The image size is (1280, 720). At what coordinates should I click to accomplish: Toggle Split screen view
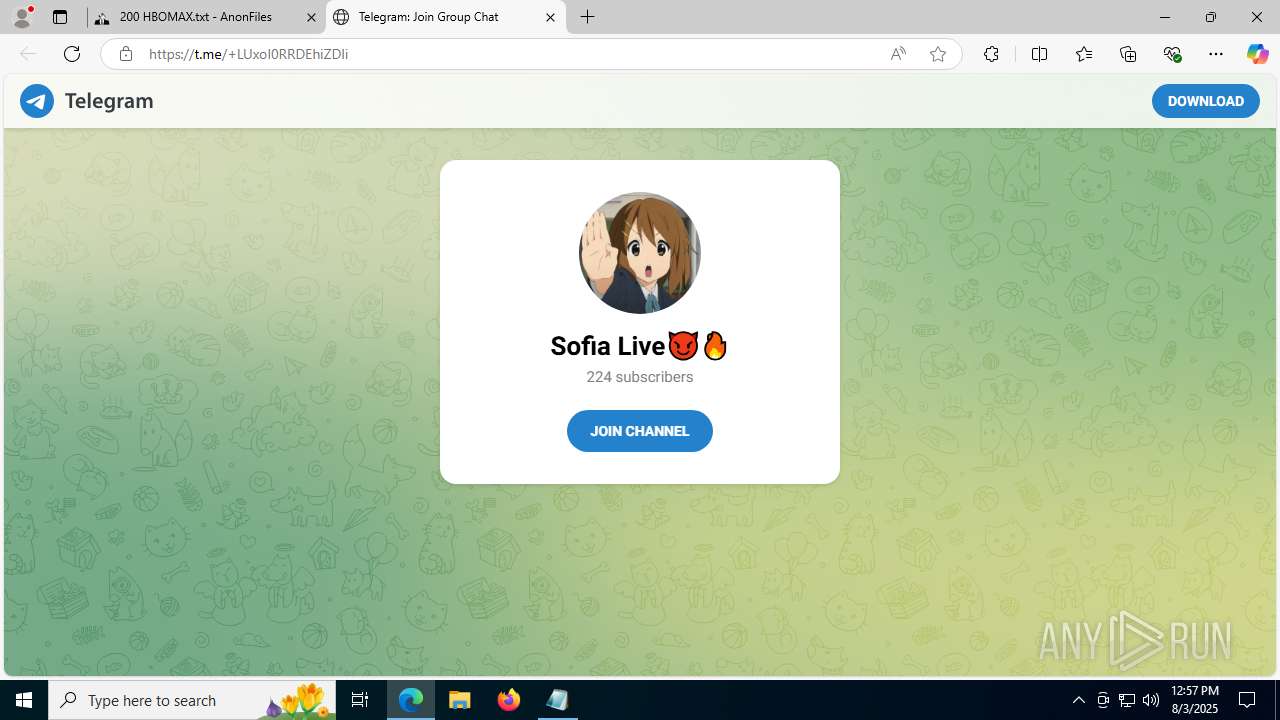coord(1039,54)
